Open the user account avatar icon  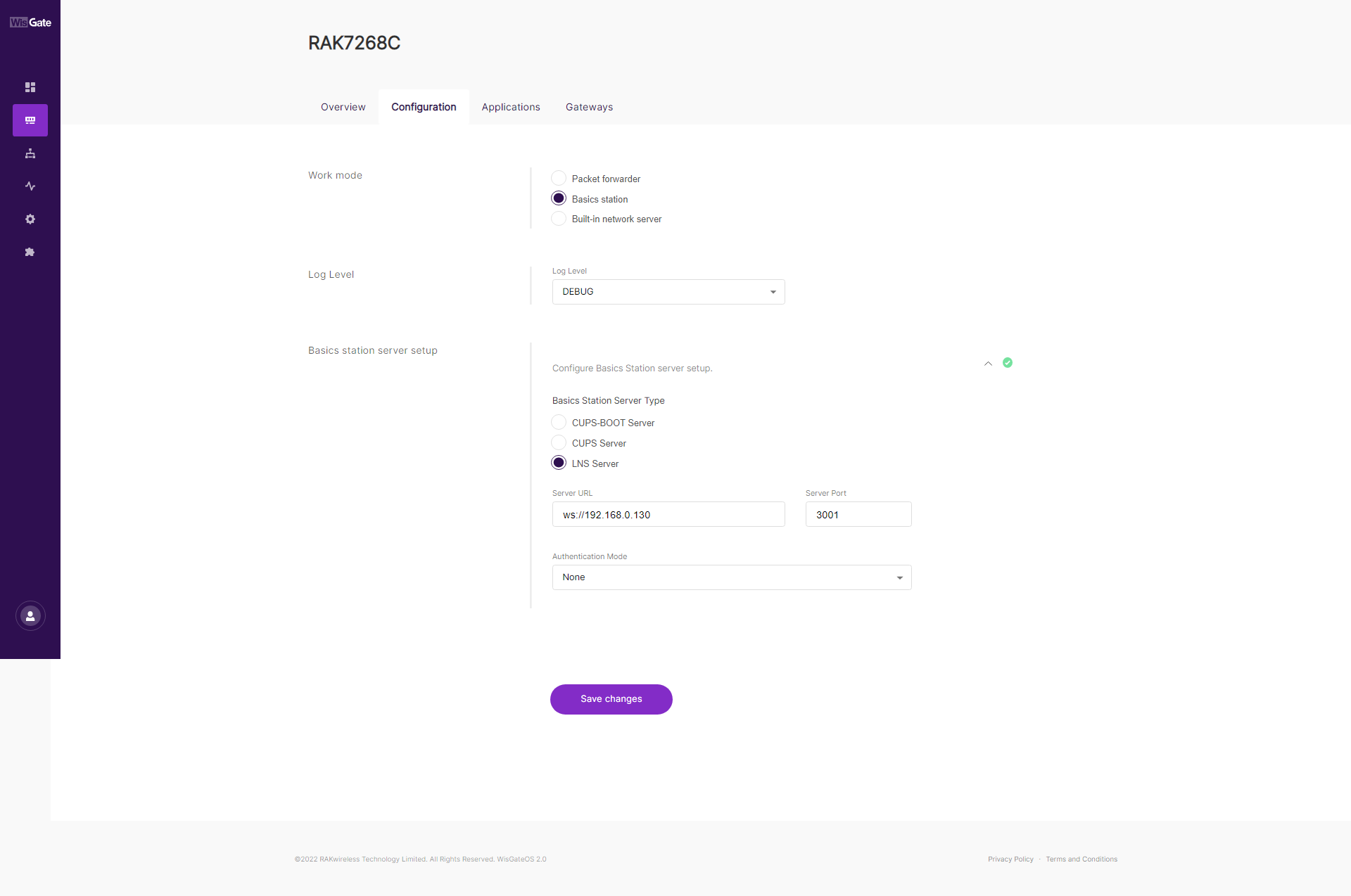pyautogui.click(x=30, y=615)
